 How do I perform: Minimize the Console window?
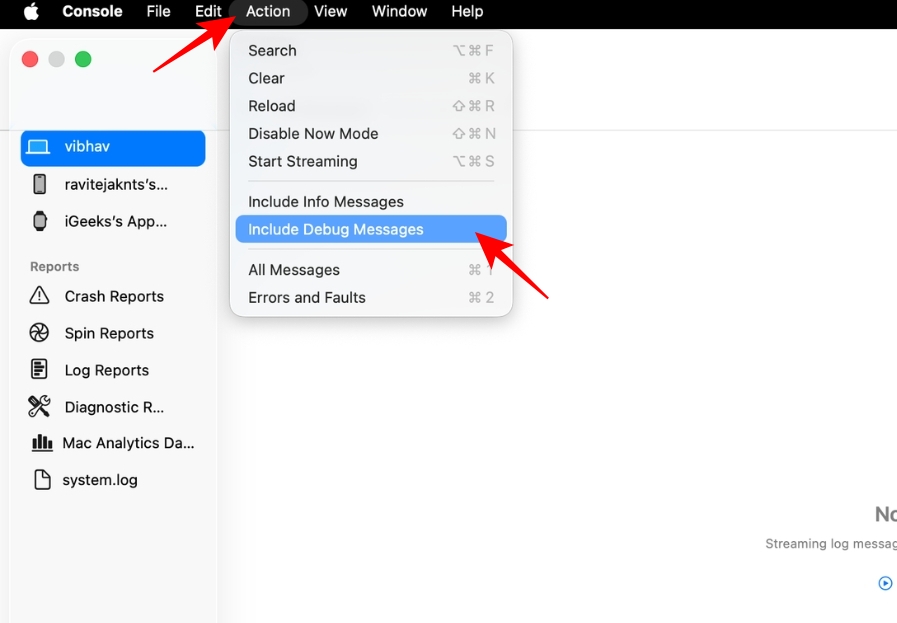(x=56, y=59)
